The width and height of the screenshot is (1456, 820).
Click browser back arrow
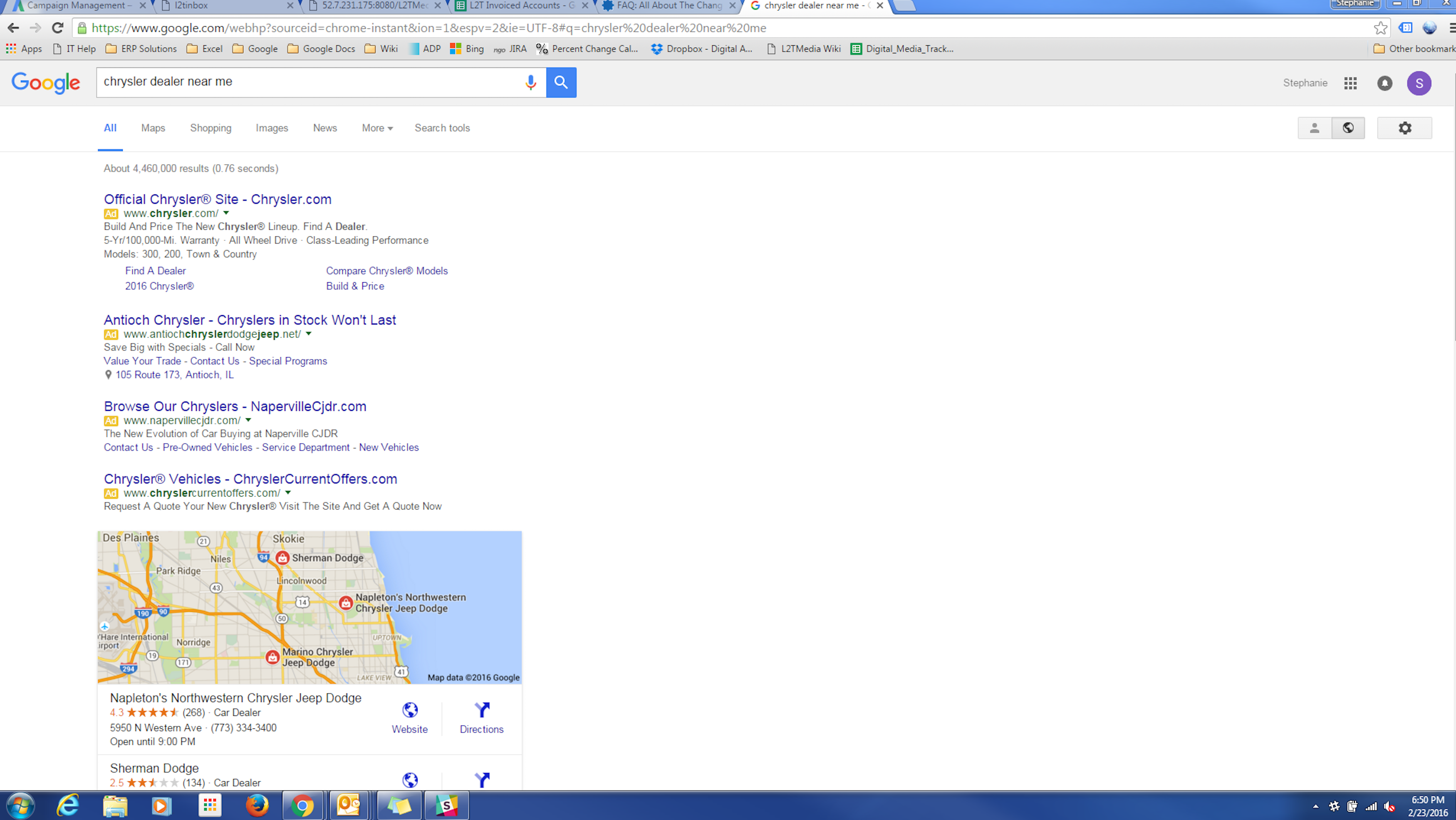coord(13,28)
